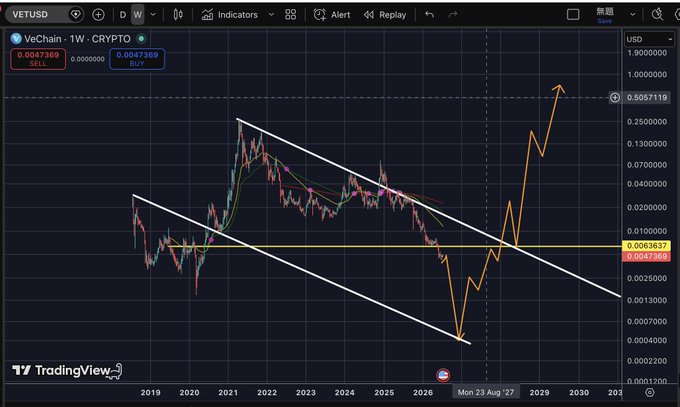Viewport: 680px width, 407px height.
Task: Expand the timeframe interval dropdown arrow
Action: click(153, 15)
